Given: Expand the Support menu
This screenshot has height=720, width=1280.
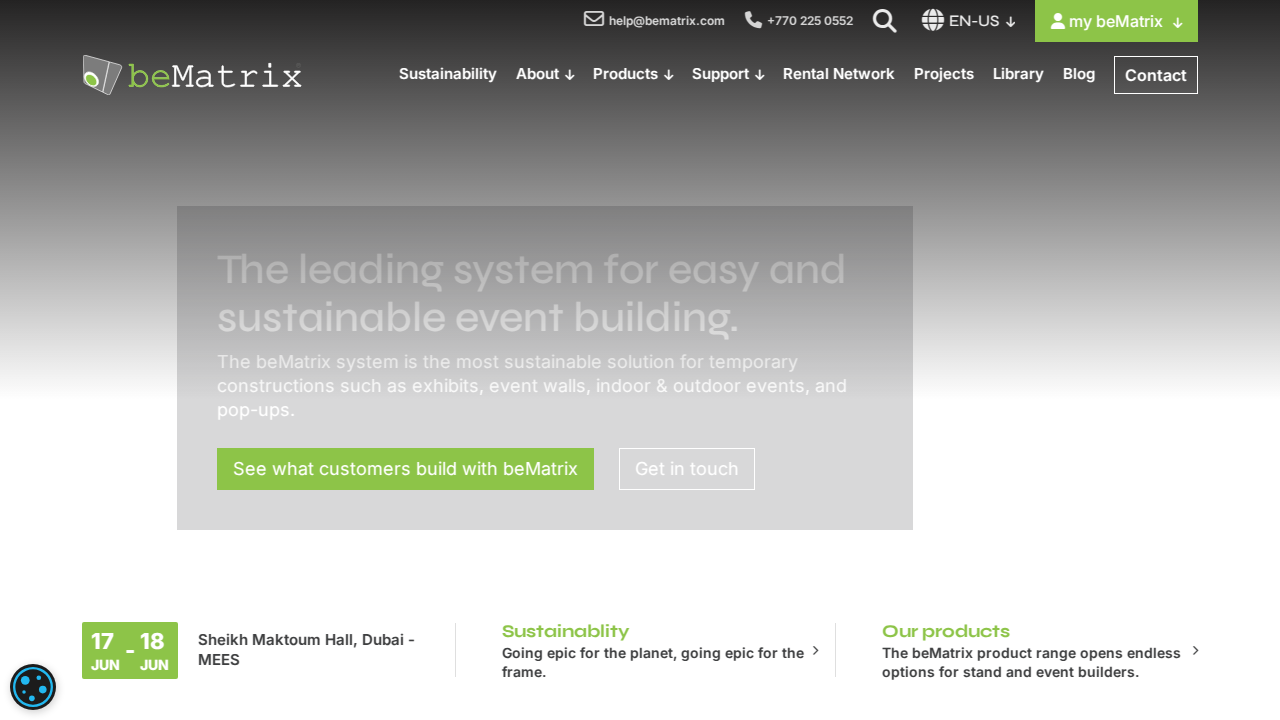Looking at the screenshot, I should coord(728,74).
